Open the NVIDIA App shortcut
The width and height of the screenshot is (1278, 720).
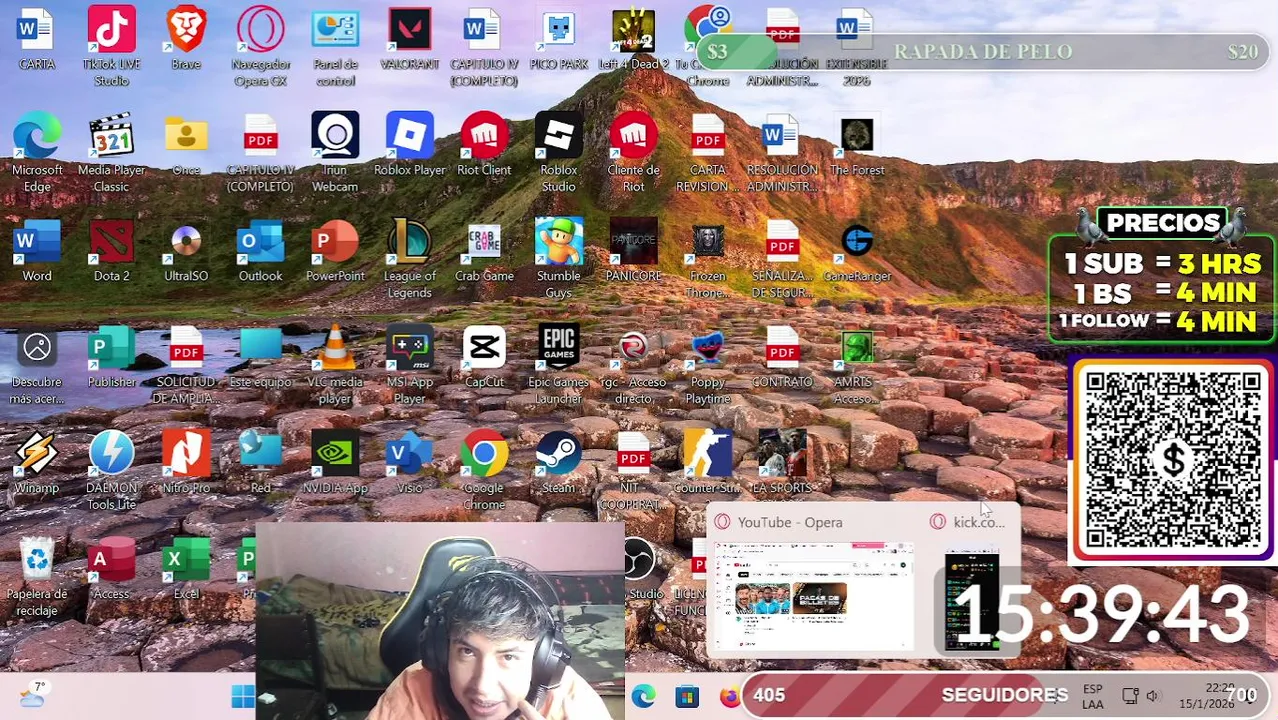coord(335,464)
